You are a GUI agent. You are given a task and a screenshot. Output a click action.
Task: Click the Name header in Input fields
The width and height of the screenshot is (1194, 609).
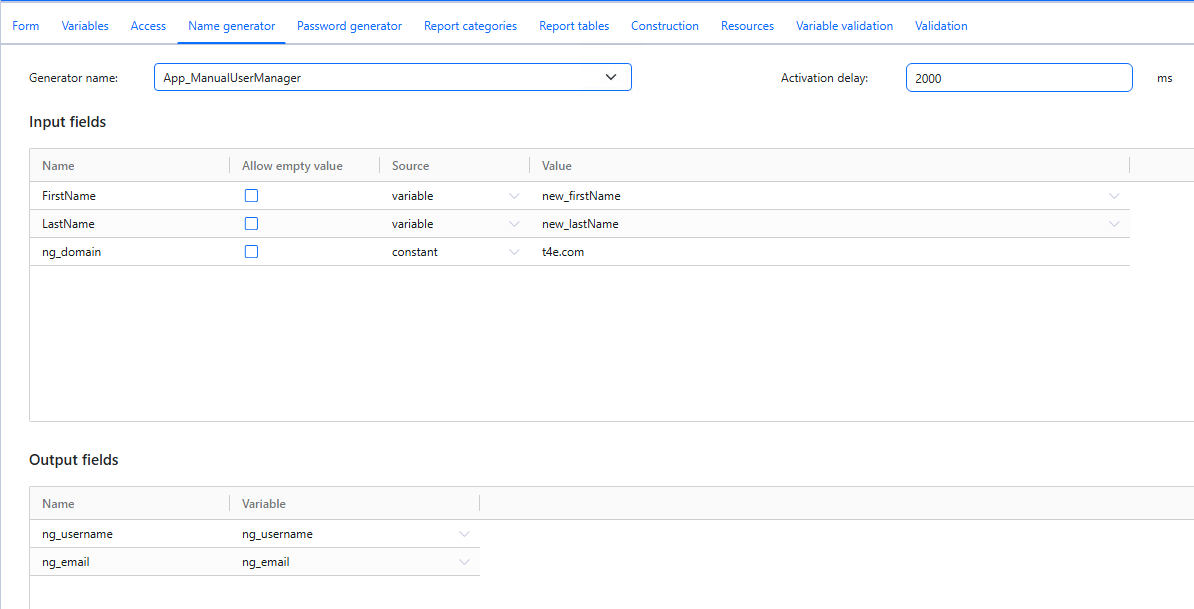tap(58, 166)
